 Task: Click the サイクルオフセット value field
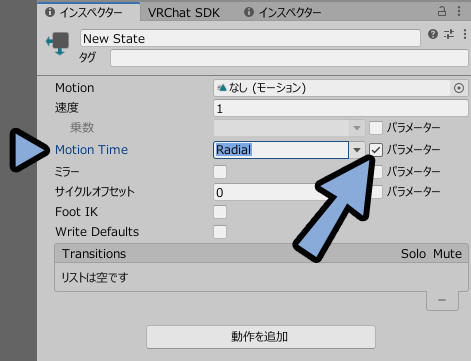point(267,192)
